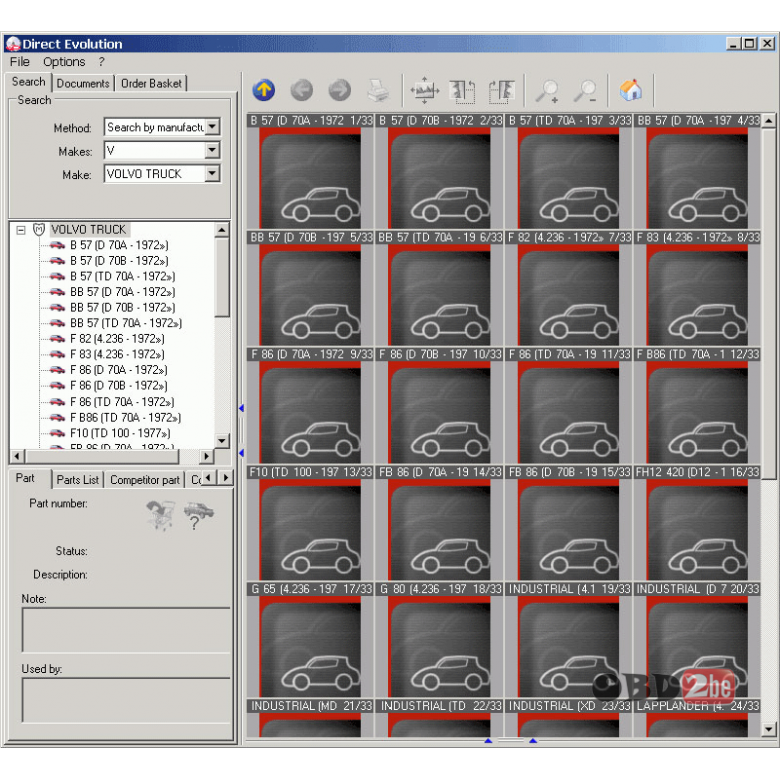Click inside the Used by text box
The width and height of the screenshot is (780, 780).
point(126,700)
